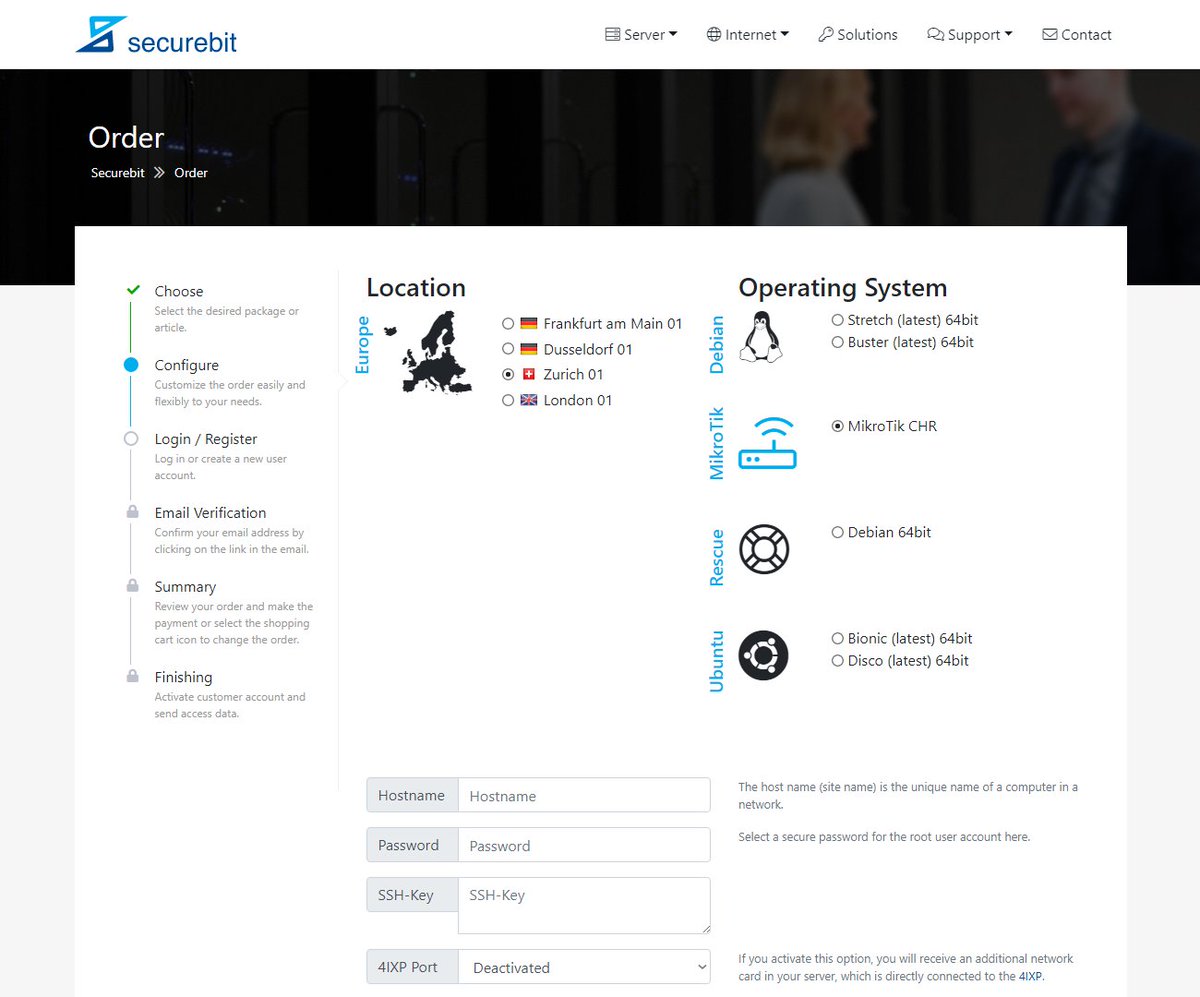Image resolution: width=1200 pixels, height=997 pixels.
Task: Click the Configure step title
Action: pos(187,365)
